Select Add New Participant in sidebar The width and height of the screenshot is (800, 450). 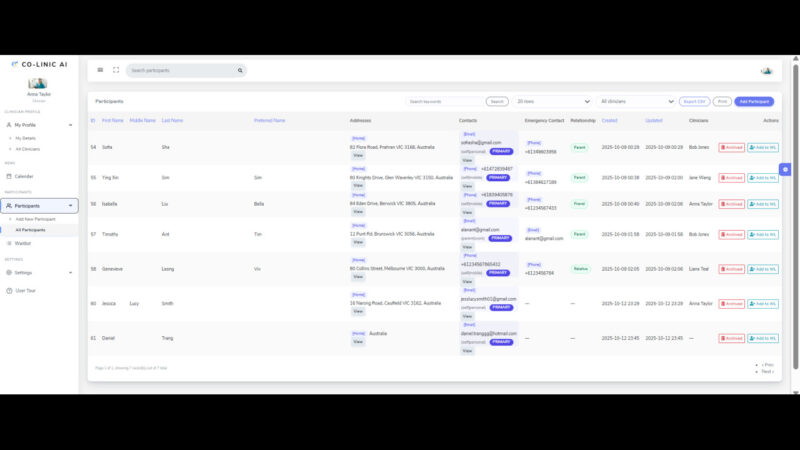tap(34, 219)
